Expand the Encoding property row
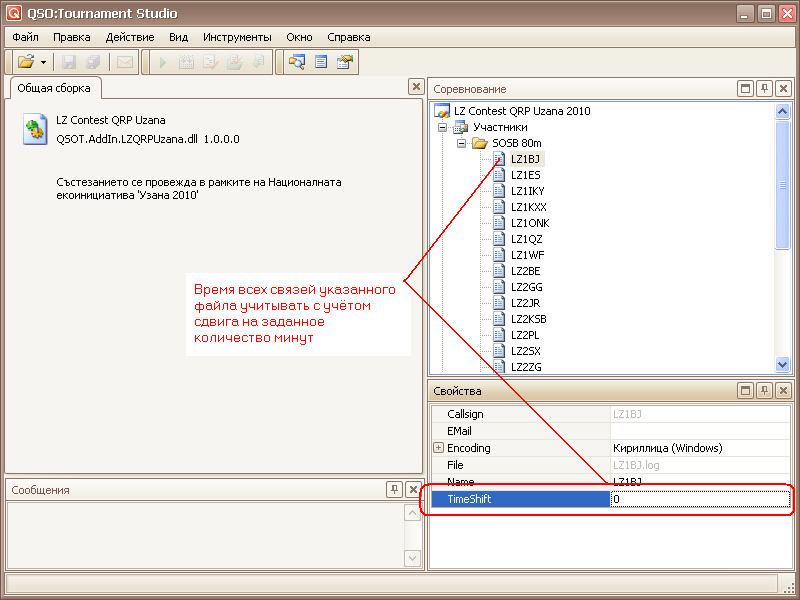The width and height of the screenshot is (800, 600). [x=438, y=448]
